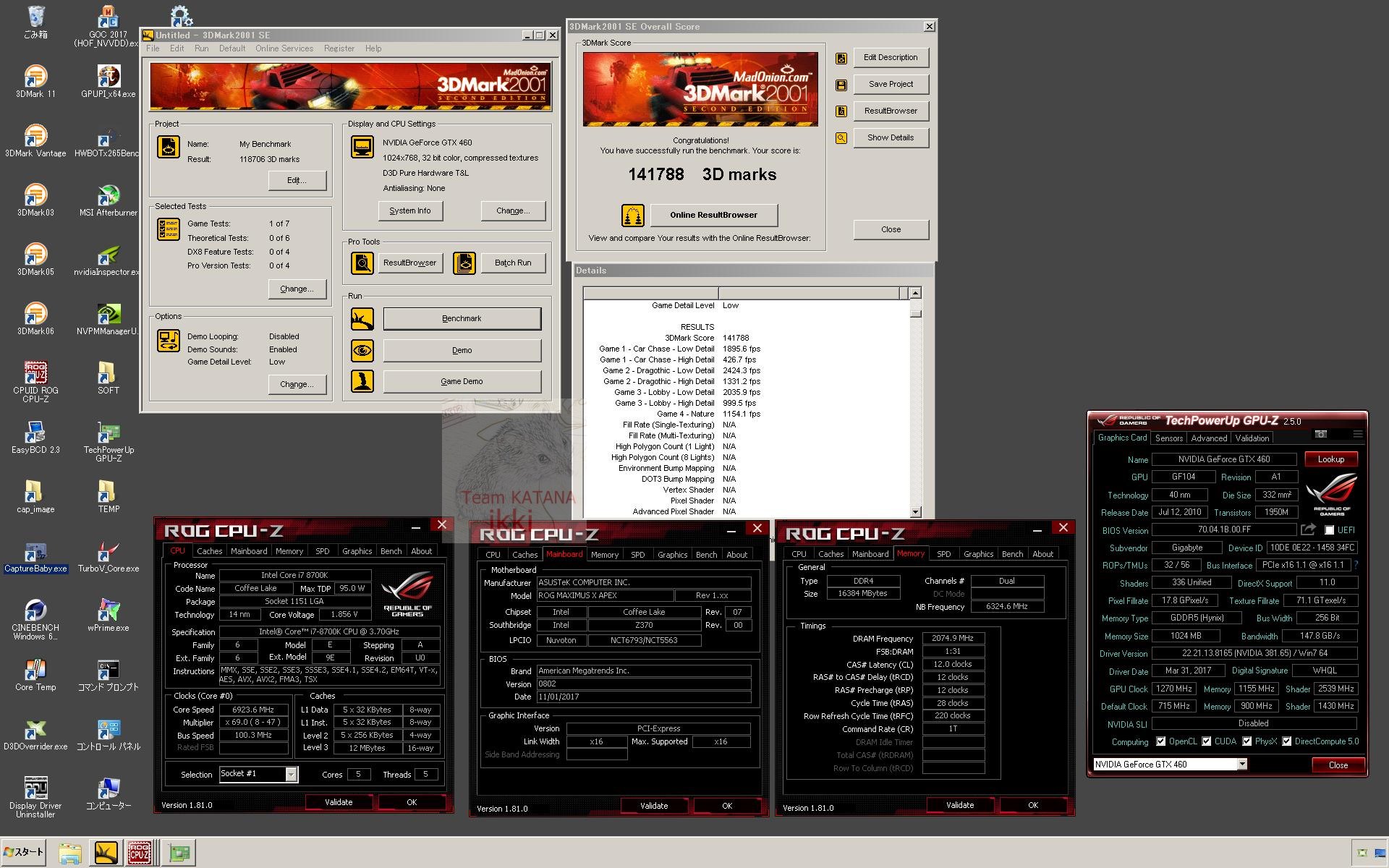Click Close in the Overall Score window
The image size is (1389, 868).
[891, 229]
